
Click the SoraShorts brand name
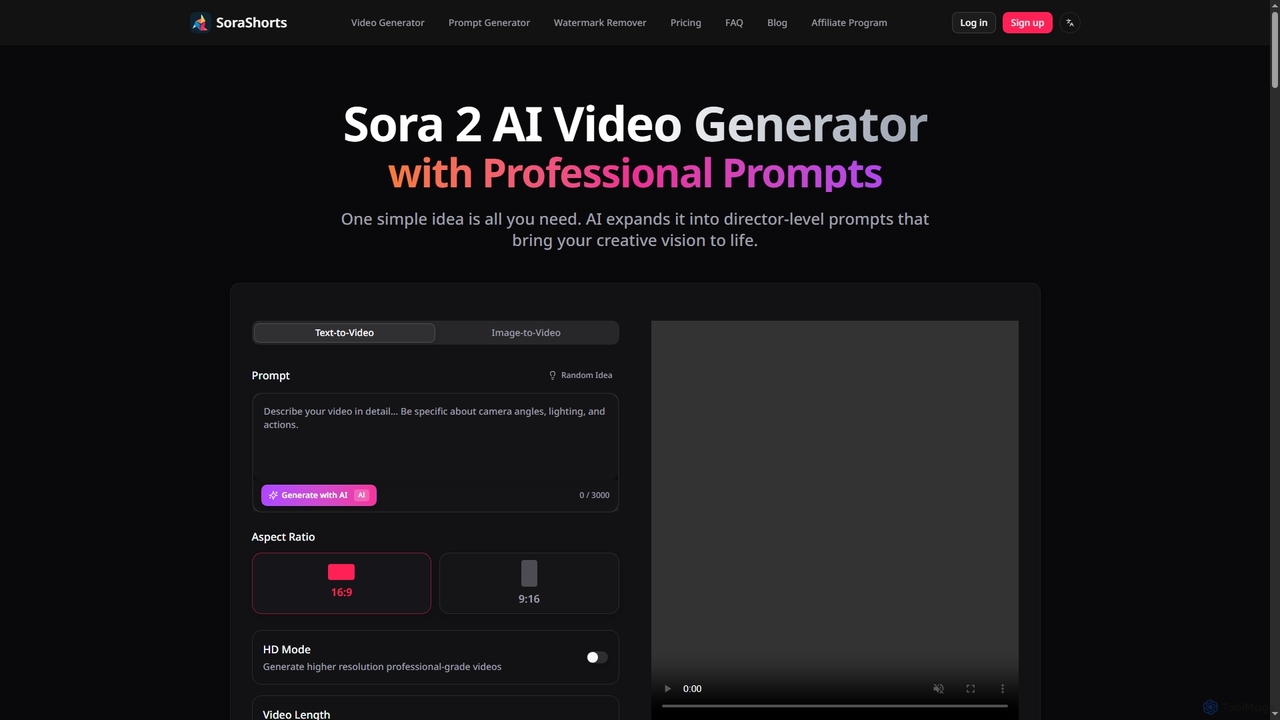[251, 22]
